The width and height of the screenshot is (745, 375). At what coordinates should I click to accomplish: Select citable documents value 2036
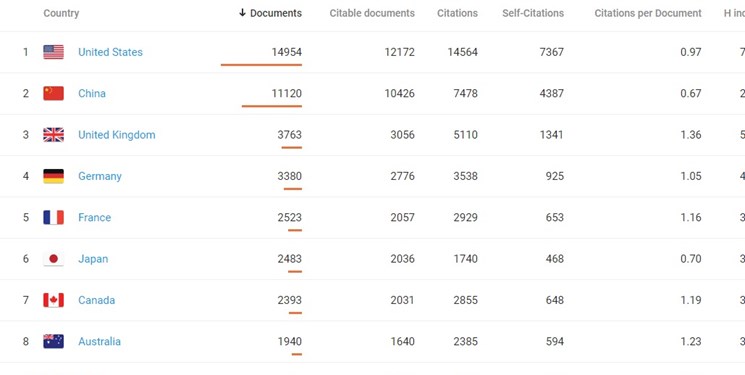pos(402,259)
